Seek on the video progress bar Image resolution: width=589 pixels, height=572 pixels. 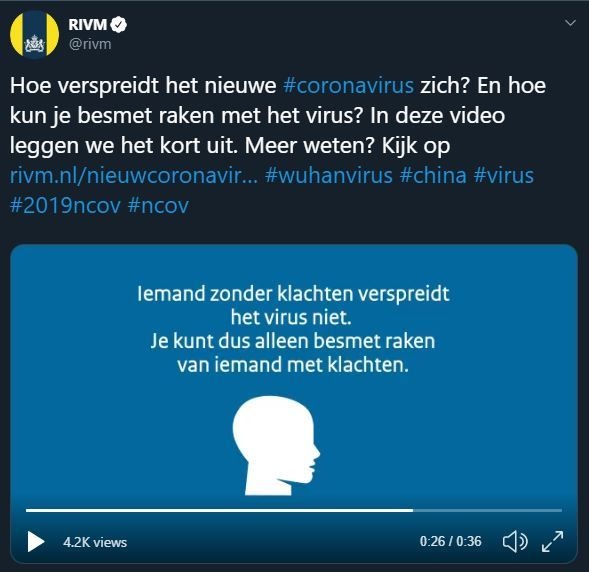[294, 510]
